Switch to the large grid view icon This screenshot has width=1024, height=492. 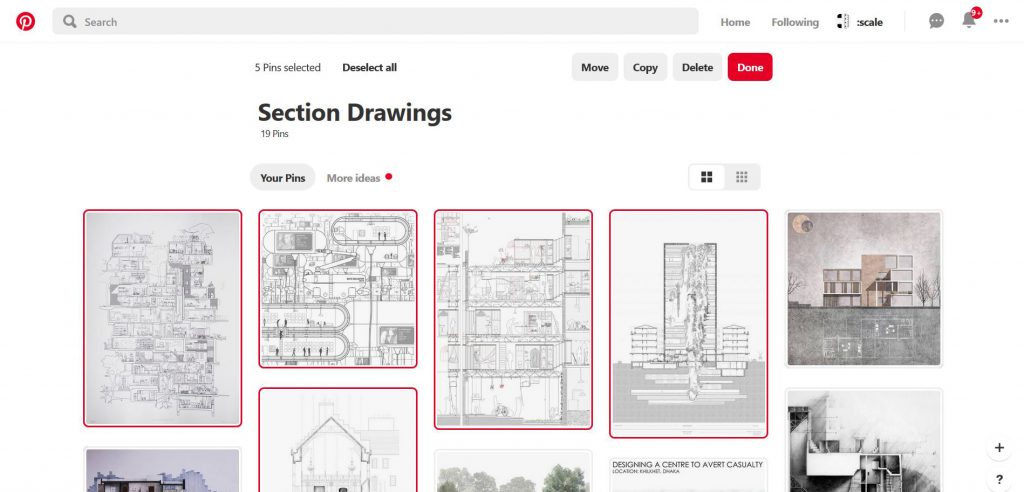pos(707,177)
